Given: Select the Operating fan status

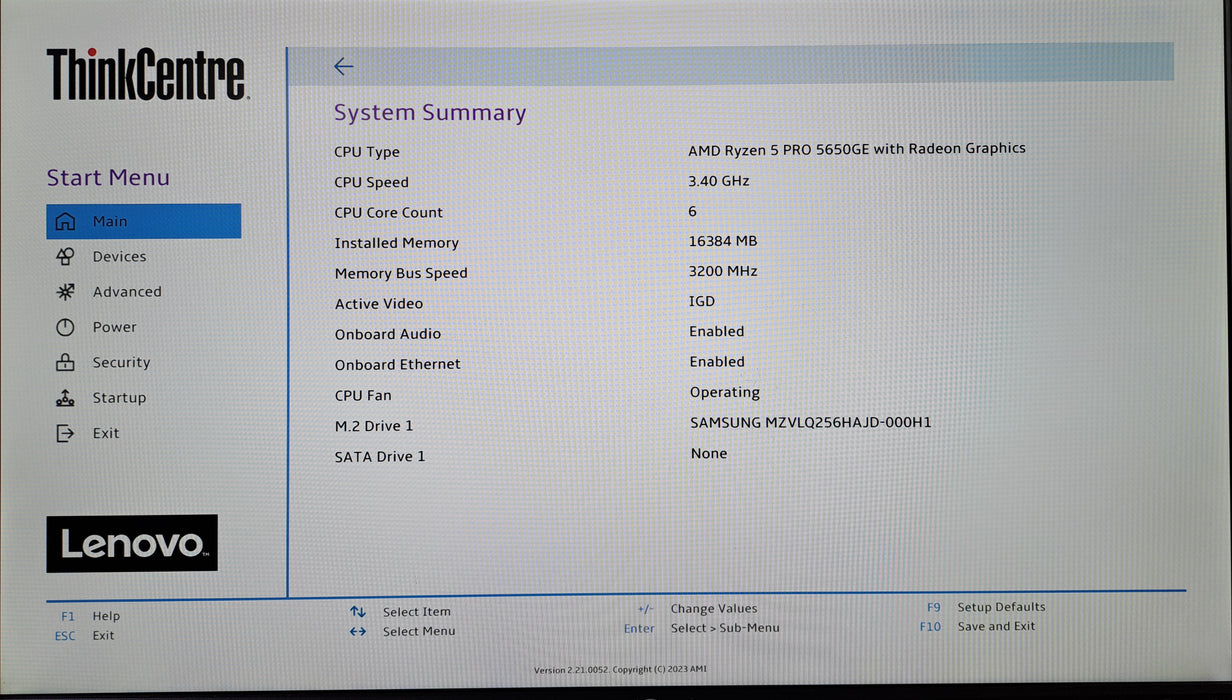Looking at the screenshot, I should 725,393.
